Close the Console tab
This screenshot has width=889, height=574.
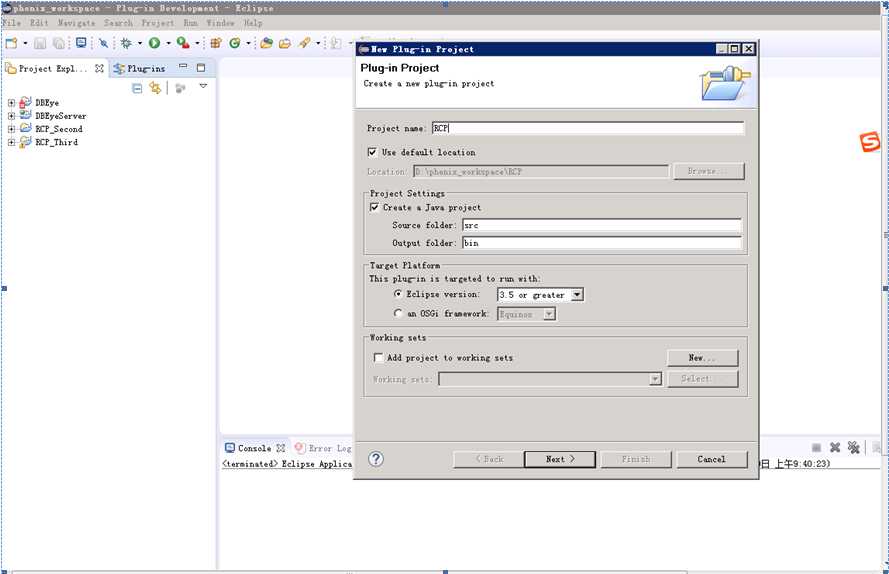(281, 448)
